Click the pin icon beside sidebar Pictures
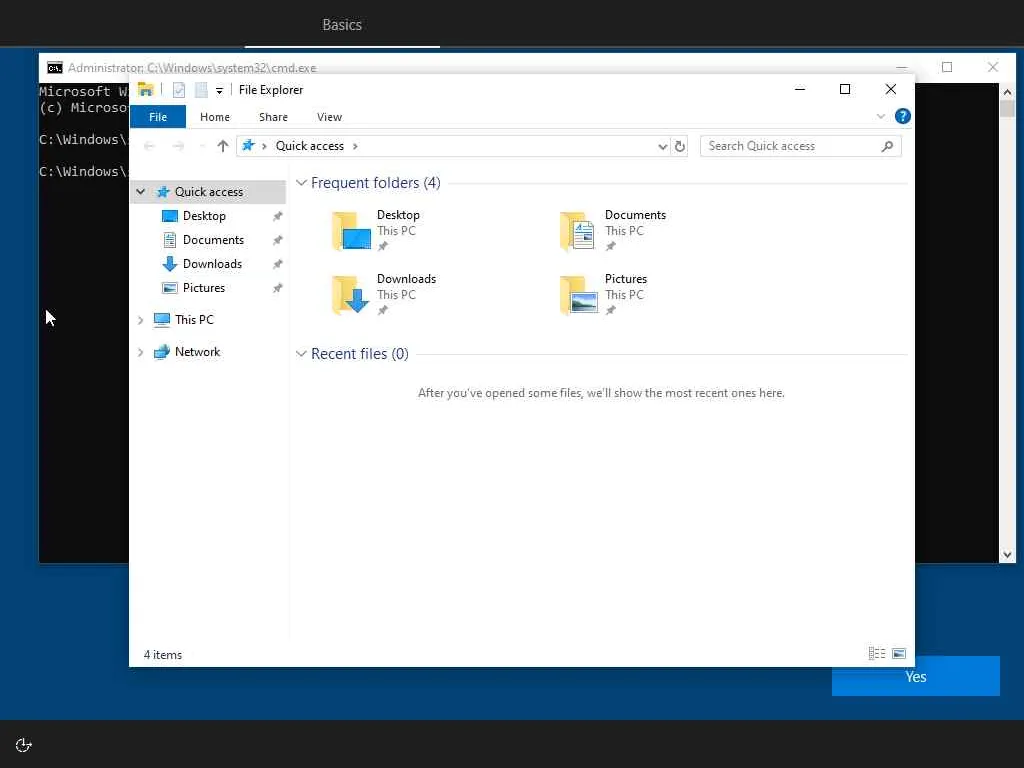 278,288
